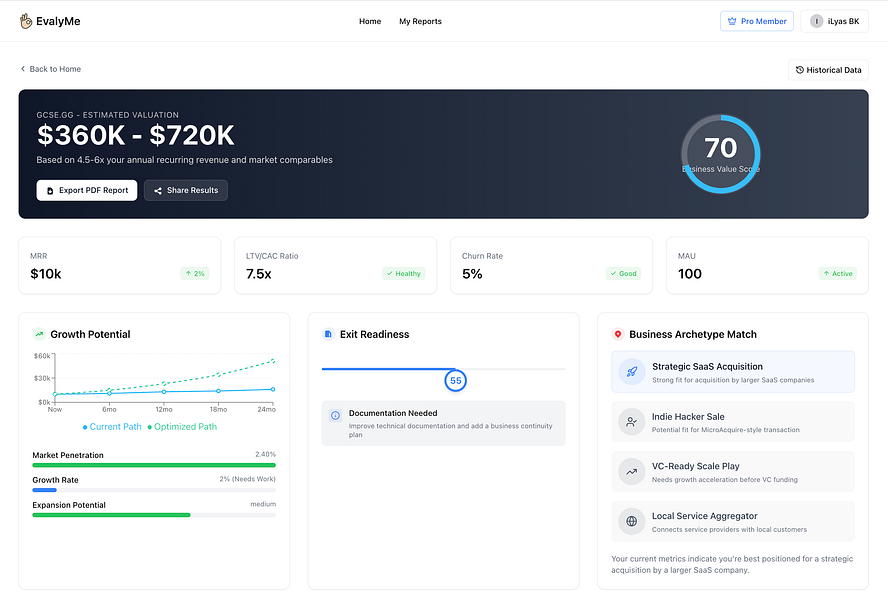Click the $360K - $720K valuation text

coord(135,135)
